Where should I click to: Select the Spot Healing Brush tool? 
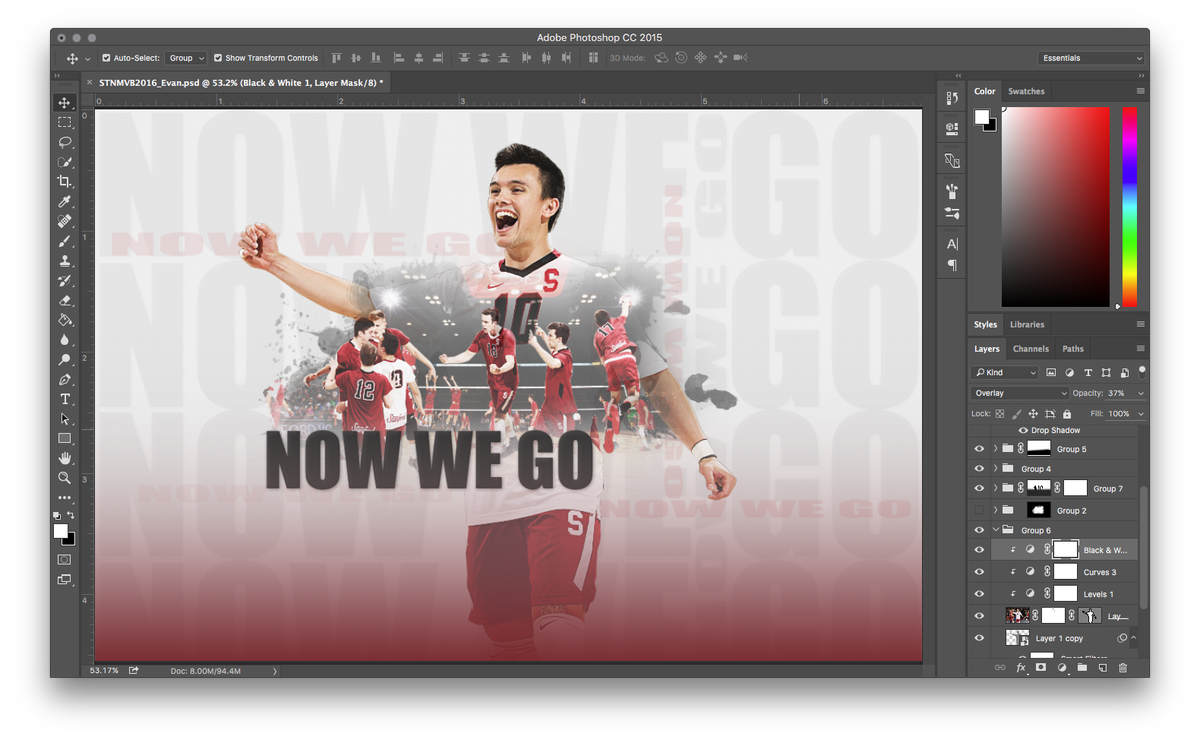click(x=64, y=221)
